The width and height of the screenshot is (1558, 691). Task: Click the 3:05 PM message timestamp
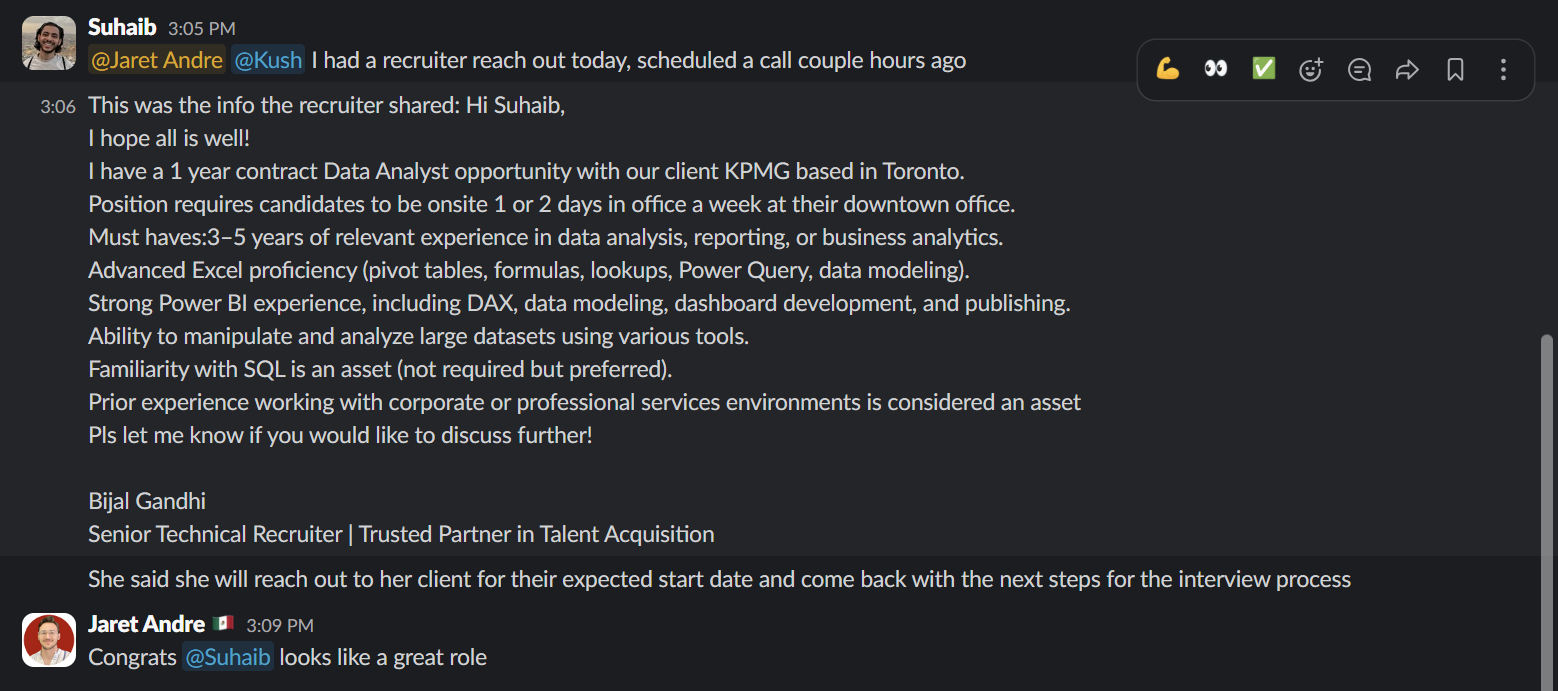[x=202, y=29]
